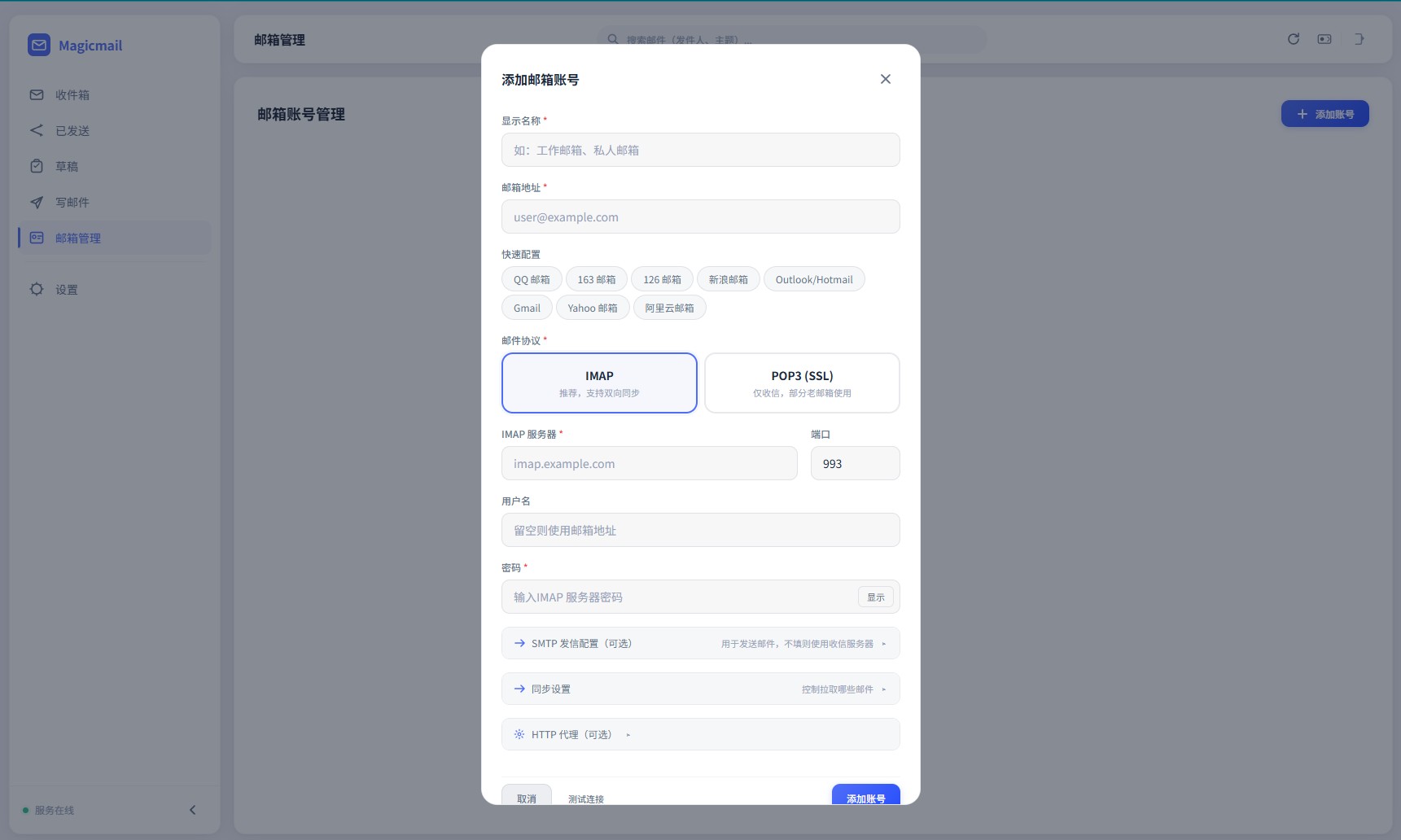1401x840 pixels.
Task: Click the 搜索邮件 search box
Action: 790,39
